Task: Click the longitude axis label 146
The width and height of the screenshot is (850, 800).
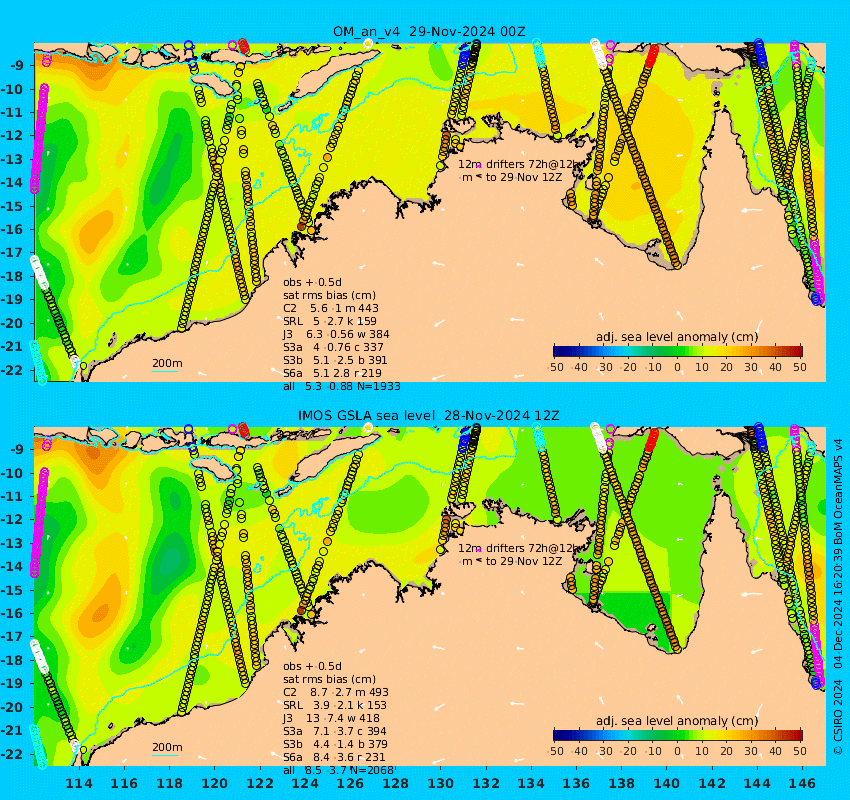Action: [x=802, y=783]
